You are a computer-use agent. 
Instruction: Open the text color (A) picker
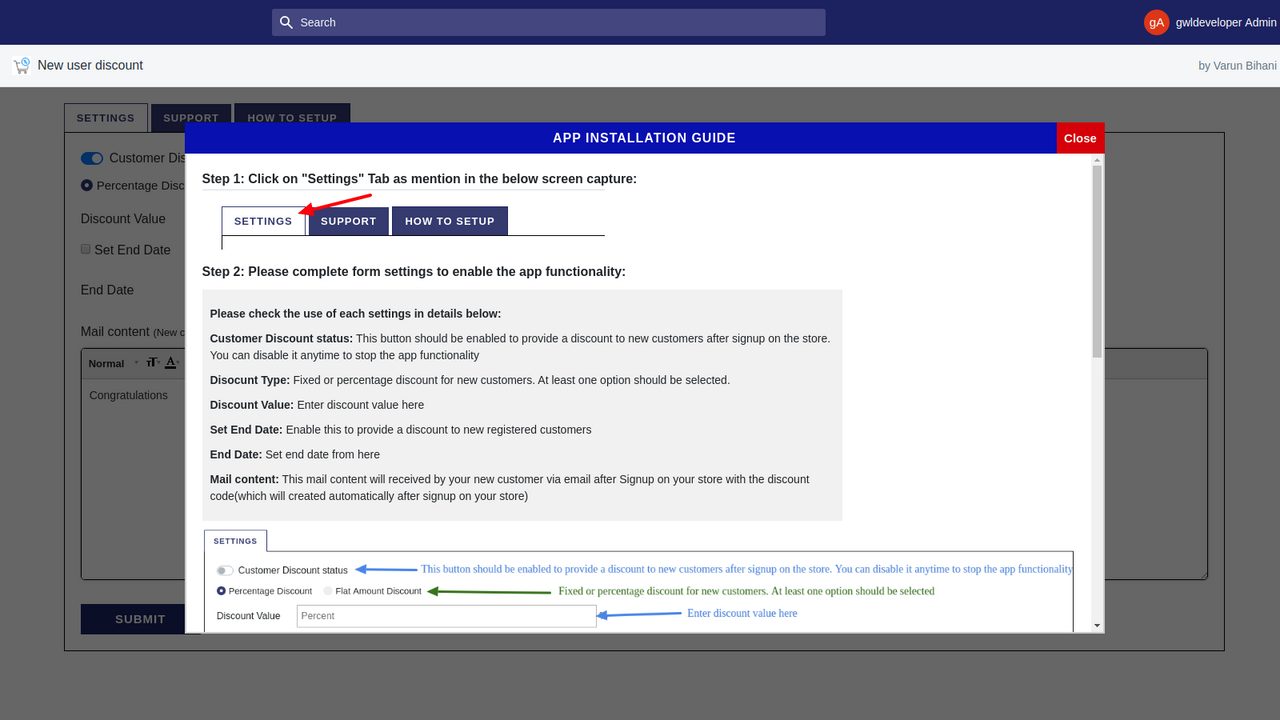171,362
